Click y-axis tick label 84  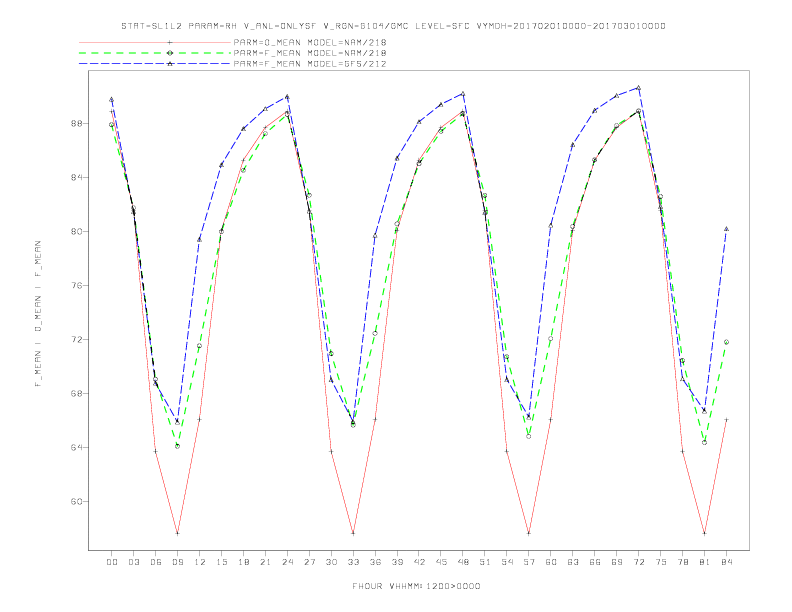click(x=75, y=177)
